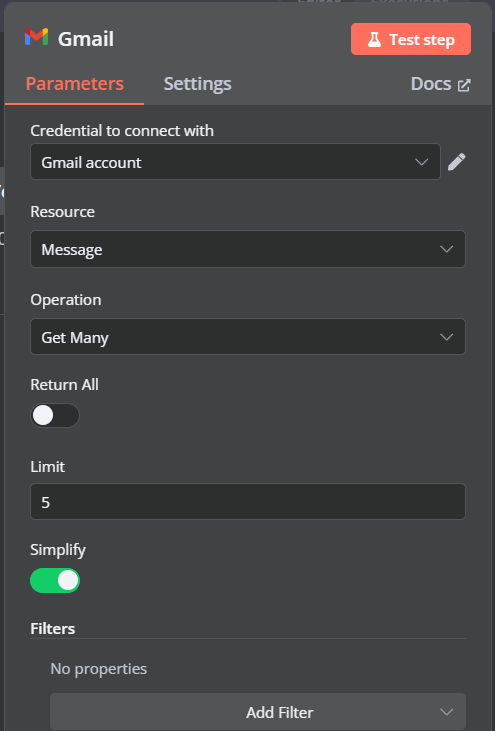Screen dimensions: 495x731
Task: Click the flask icon on Test step
Action: [x=374, y=40]
